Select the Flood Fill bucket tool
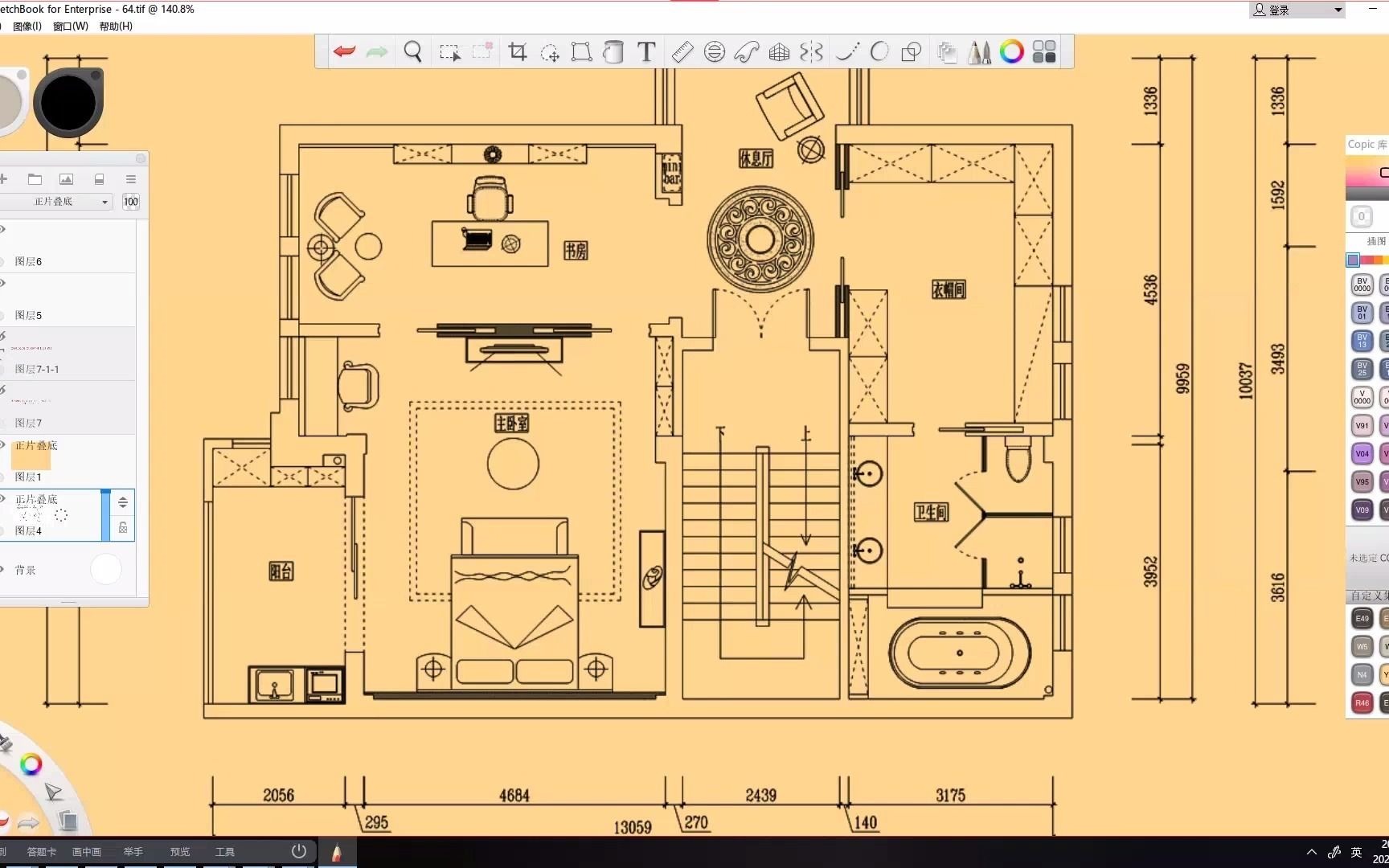The width and height of the screenshot is (1389, 868). [613, 52]
